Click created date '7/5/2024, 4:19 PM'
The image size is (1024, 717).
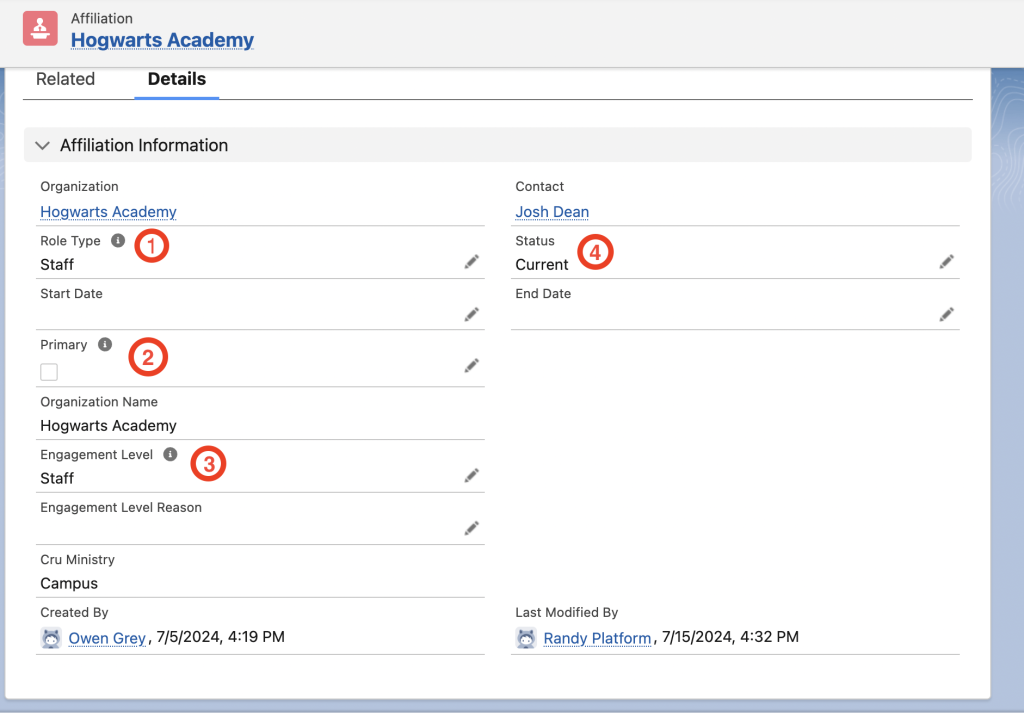point(220,637)
